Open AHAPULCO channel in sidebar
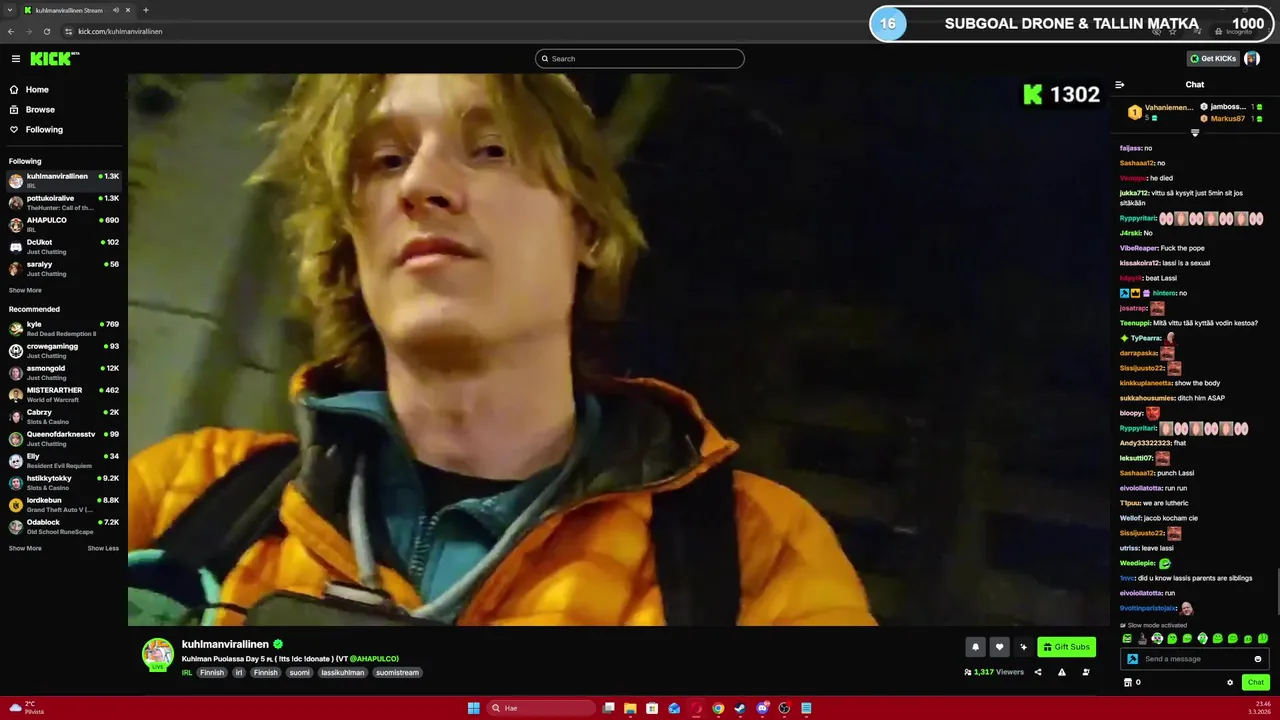The width and height of the screenshot is (1280, 720). click(x=64, y=225)
